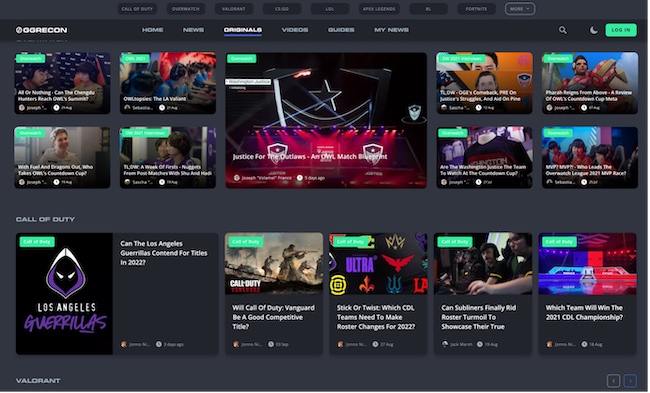The image size is (650, 393).
Task: Select the CALL OF DUTY game filter
Action: tap(137, 9)
